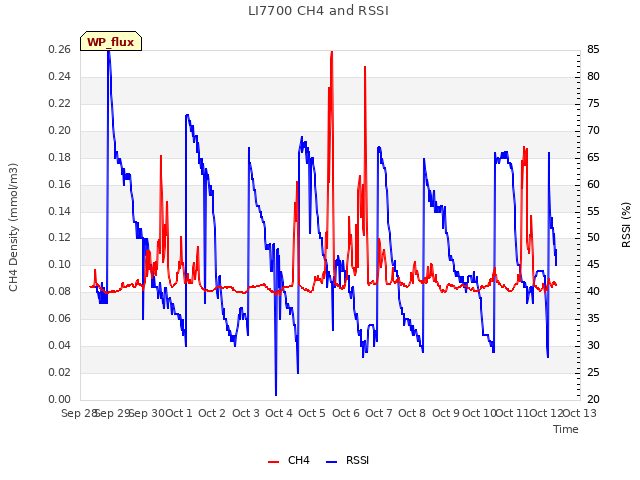This screenshot has height=480, width=640.
Task: Click the 30 RSSI axis tick value
Action: 593,345
